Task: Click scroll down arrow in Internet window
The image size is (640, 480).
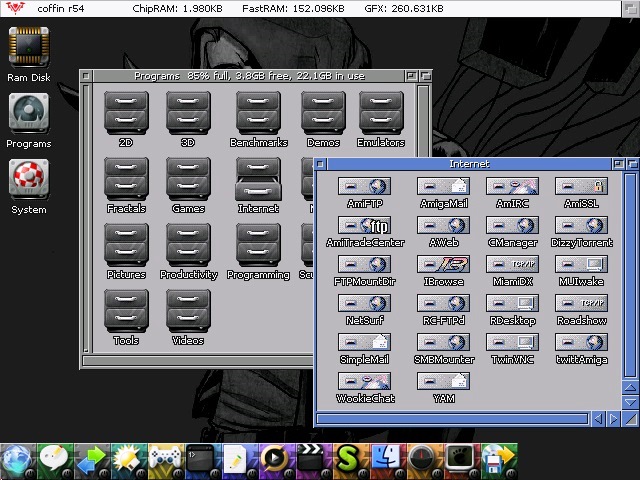Action: coord(630,402)
